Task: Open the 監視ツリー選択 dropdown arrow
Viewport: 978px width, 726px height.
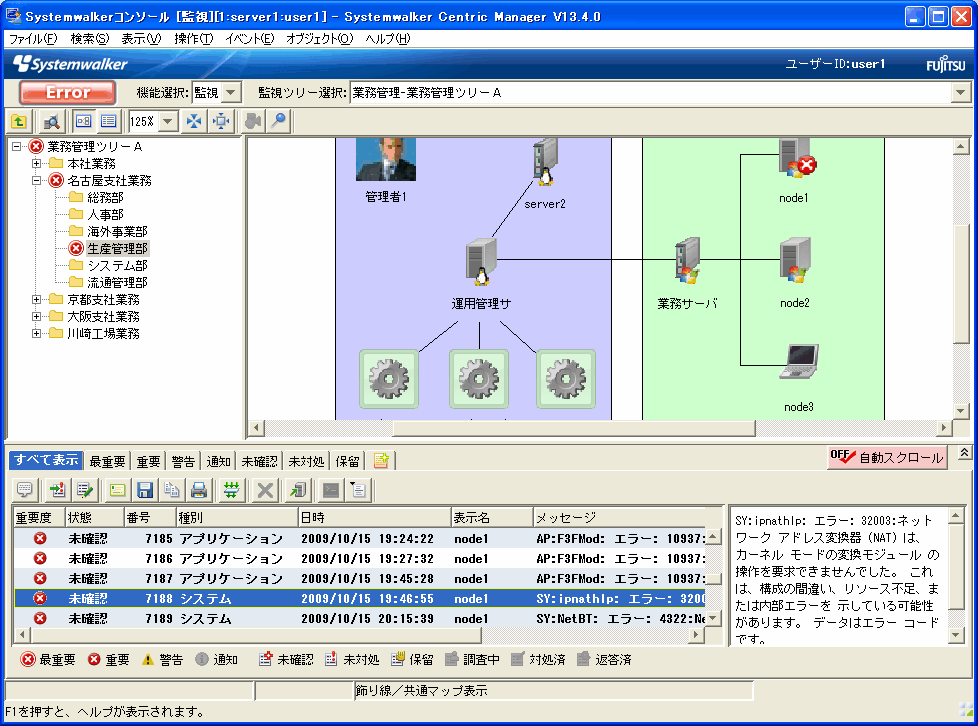Action: point(960,93)
